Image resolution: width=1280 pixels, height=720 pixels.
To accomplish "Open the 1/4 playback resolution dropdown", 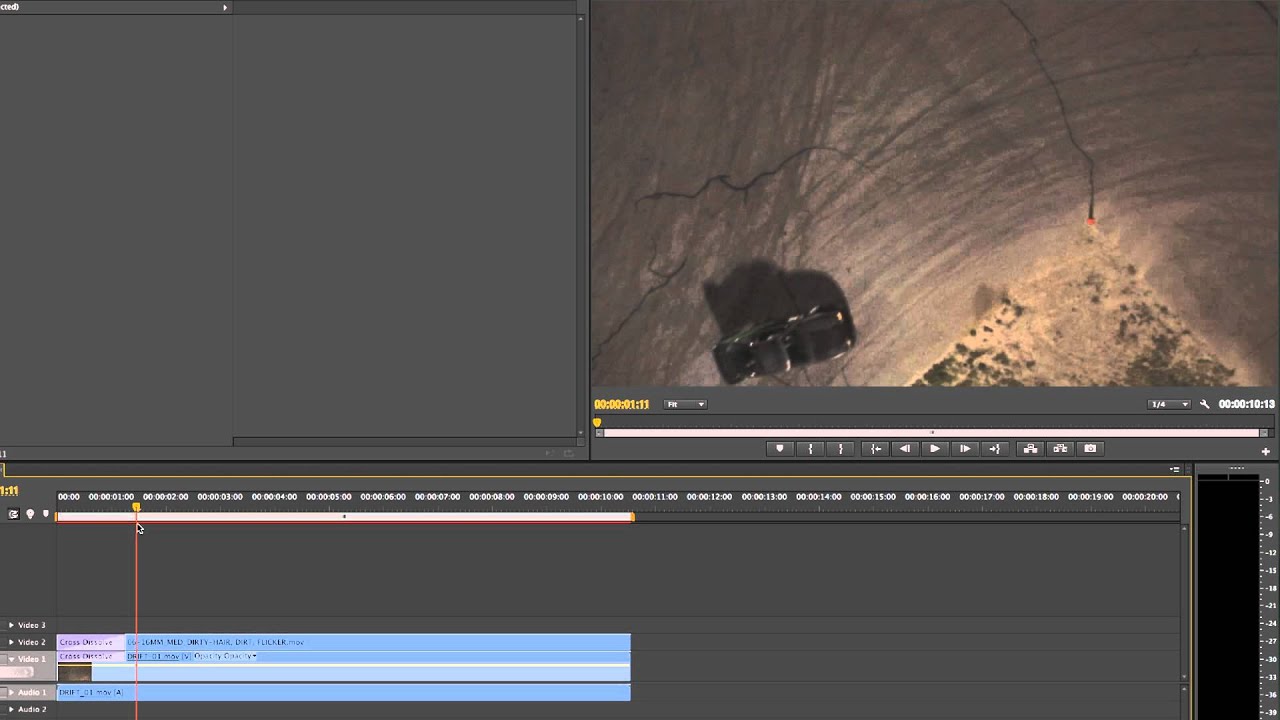I will pos(1169,404).
